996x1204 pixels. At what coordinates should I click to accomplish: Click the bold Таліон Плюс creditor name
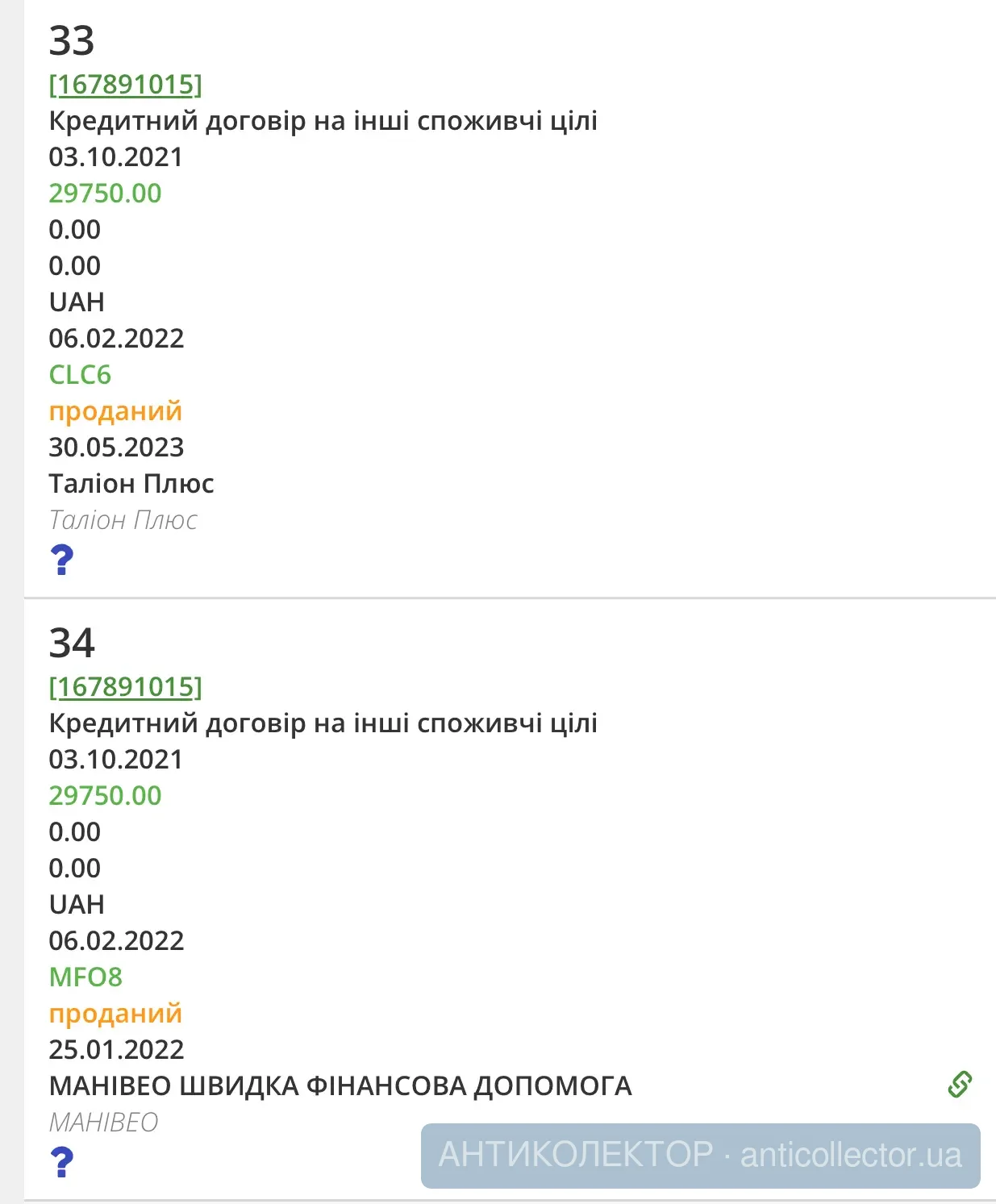pos(131,483)
